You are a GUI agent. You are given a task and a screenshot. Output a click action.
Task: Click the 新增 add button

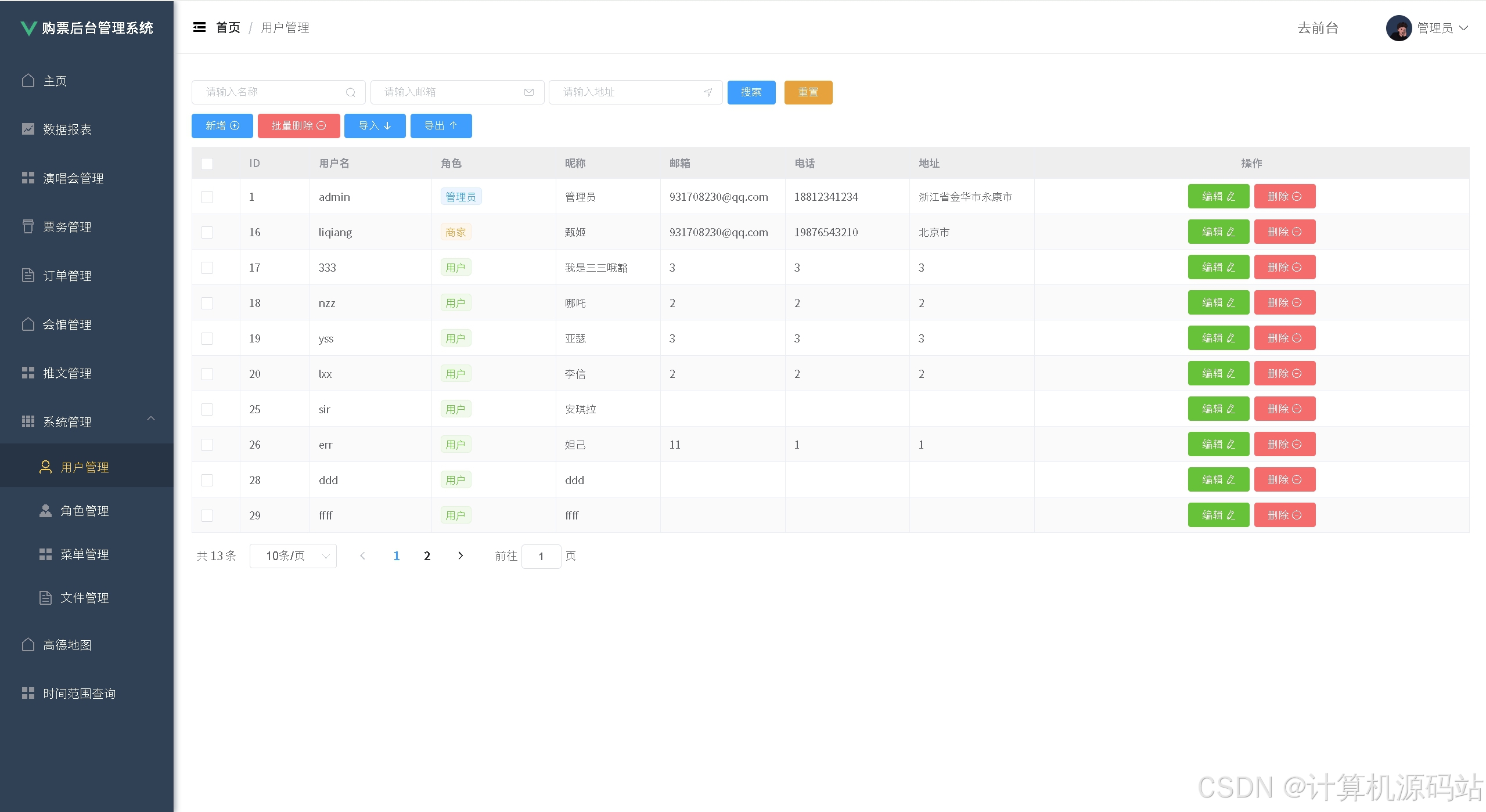click(x=222, y=126)
